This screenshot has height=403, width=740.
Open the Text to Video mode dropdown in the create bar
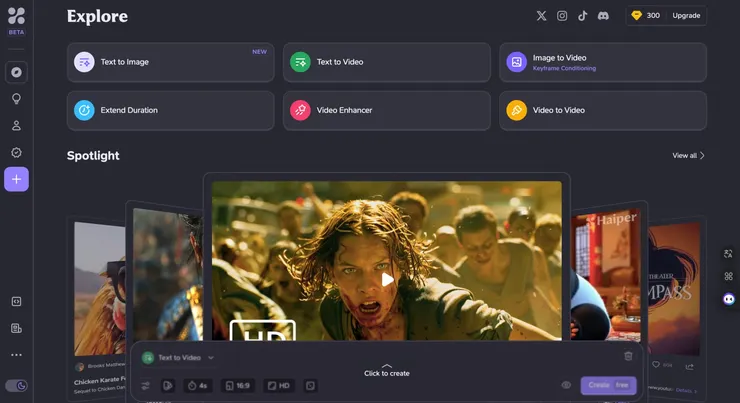[178, 358]
